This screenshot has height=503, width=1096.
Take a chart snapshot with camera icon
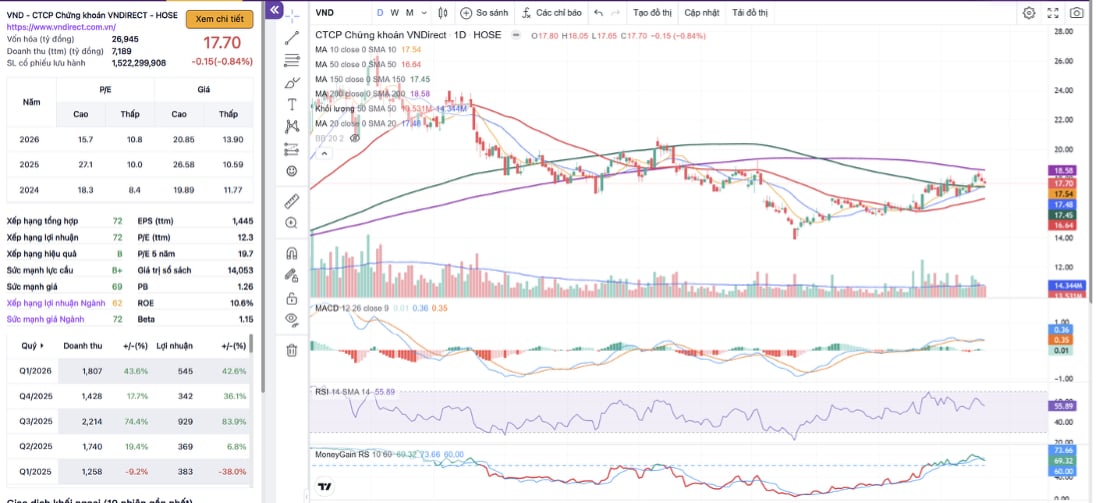tap(1076, 13)
